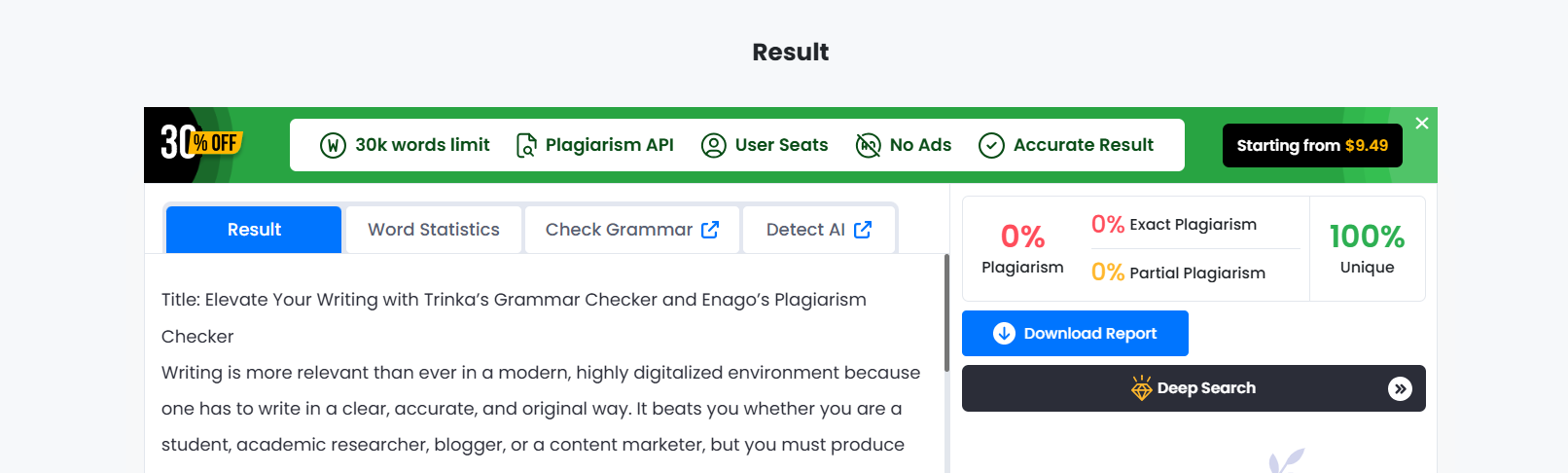Click the User Seats person icon
1568x473 pixels.
coord(714,146)
